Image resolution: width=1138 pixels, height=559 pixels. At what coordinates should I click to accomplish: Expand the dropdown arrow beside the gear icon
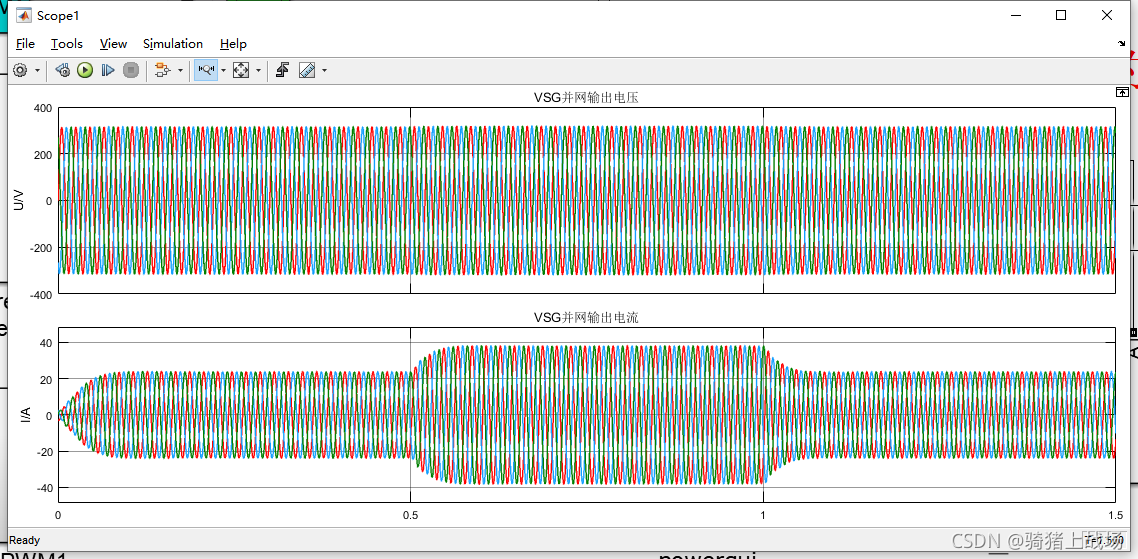pyautogui.click(x=37, y=70)
